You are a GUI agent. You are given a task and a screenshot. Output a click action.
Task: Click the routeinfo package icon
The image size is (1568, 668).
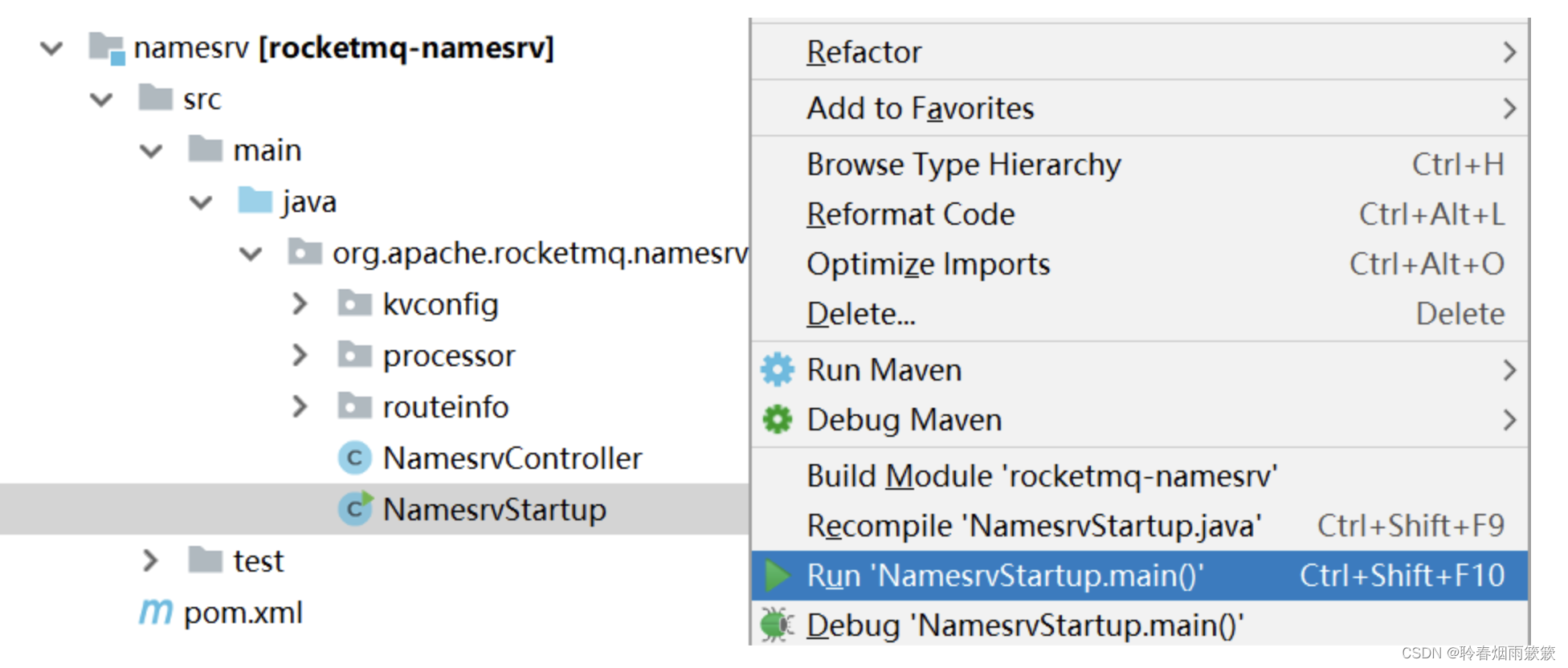click(x=355, y=406)
